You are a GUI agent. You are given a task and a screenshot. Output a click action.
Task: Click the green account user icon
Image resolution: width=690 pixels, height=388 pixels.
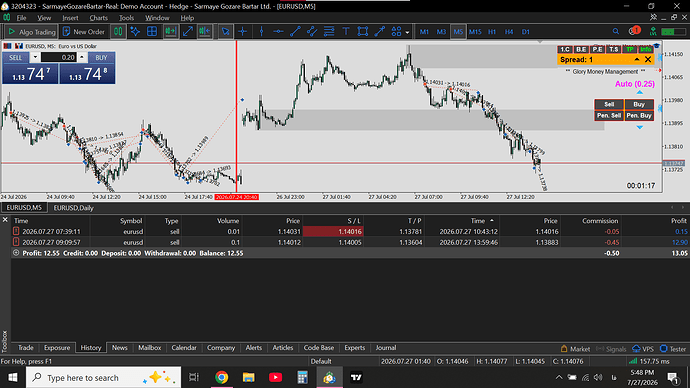(x=653, y=31)
